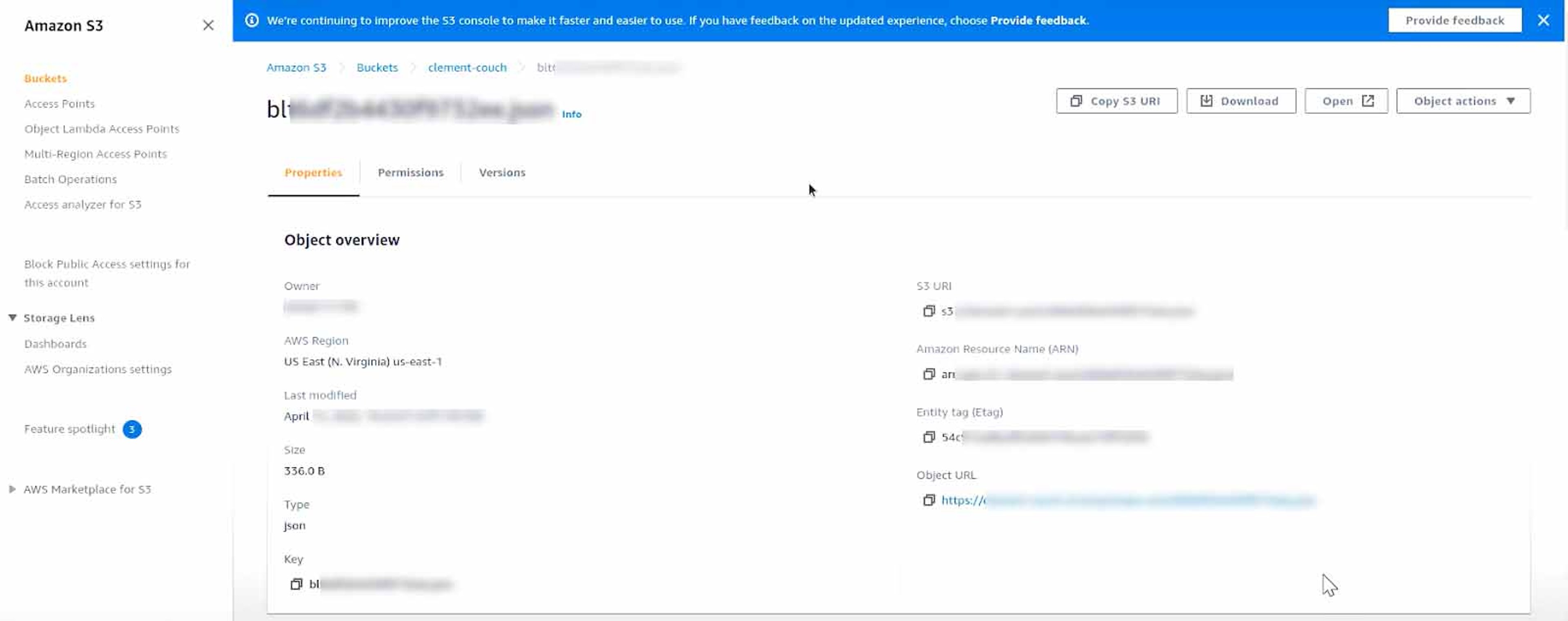This screenshot has height=621, width=1568.
Task: Copy the Entity tag (Etag) icon
Action: [x=928, y=437]
